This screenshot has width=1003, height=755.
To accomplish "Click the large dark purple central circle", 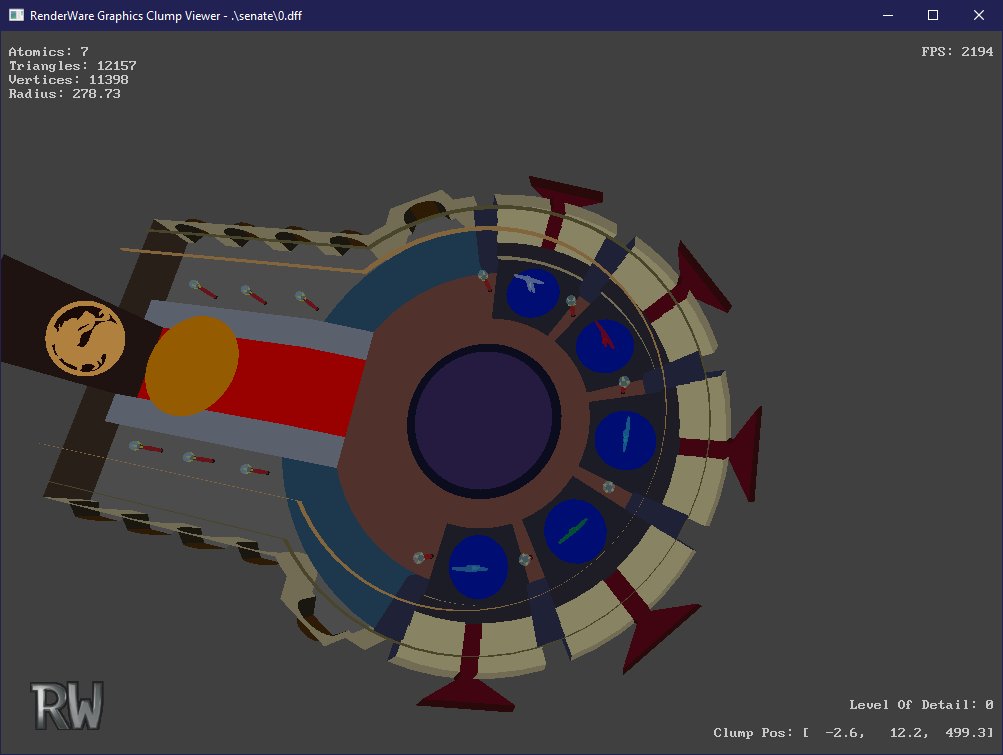I will (x=484, y=421).
